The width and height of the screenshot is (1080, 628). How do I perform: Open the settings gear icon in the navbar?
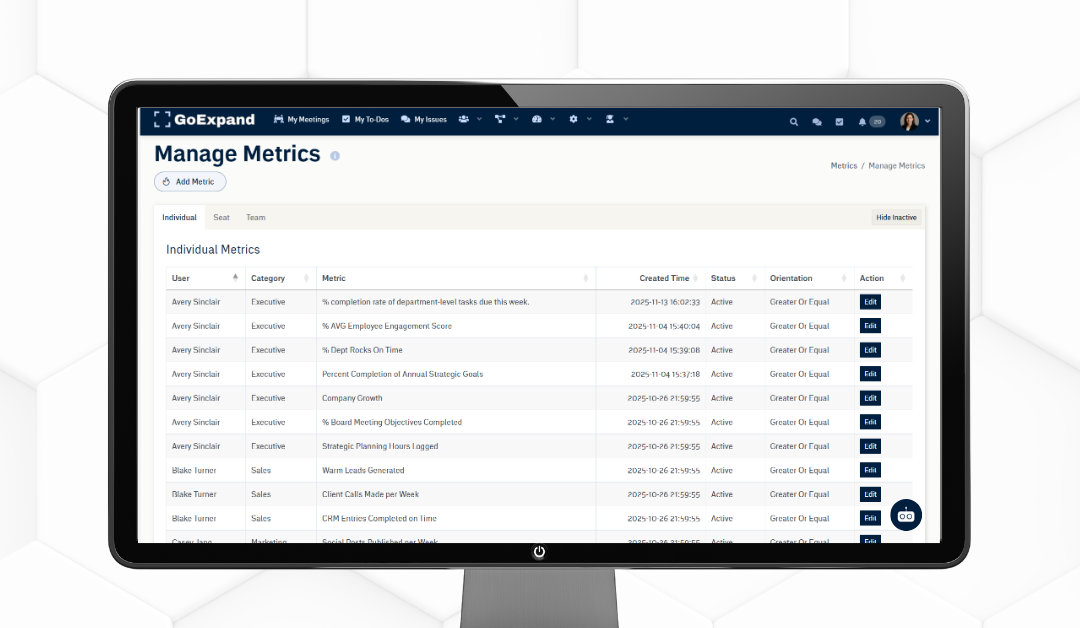tap(574, 119)
